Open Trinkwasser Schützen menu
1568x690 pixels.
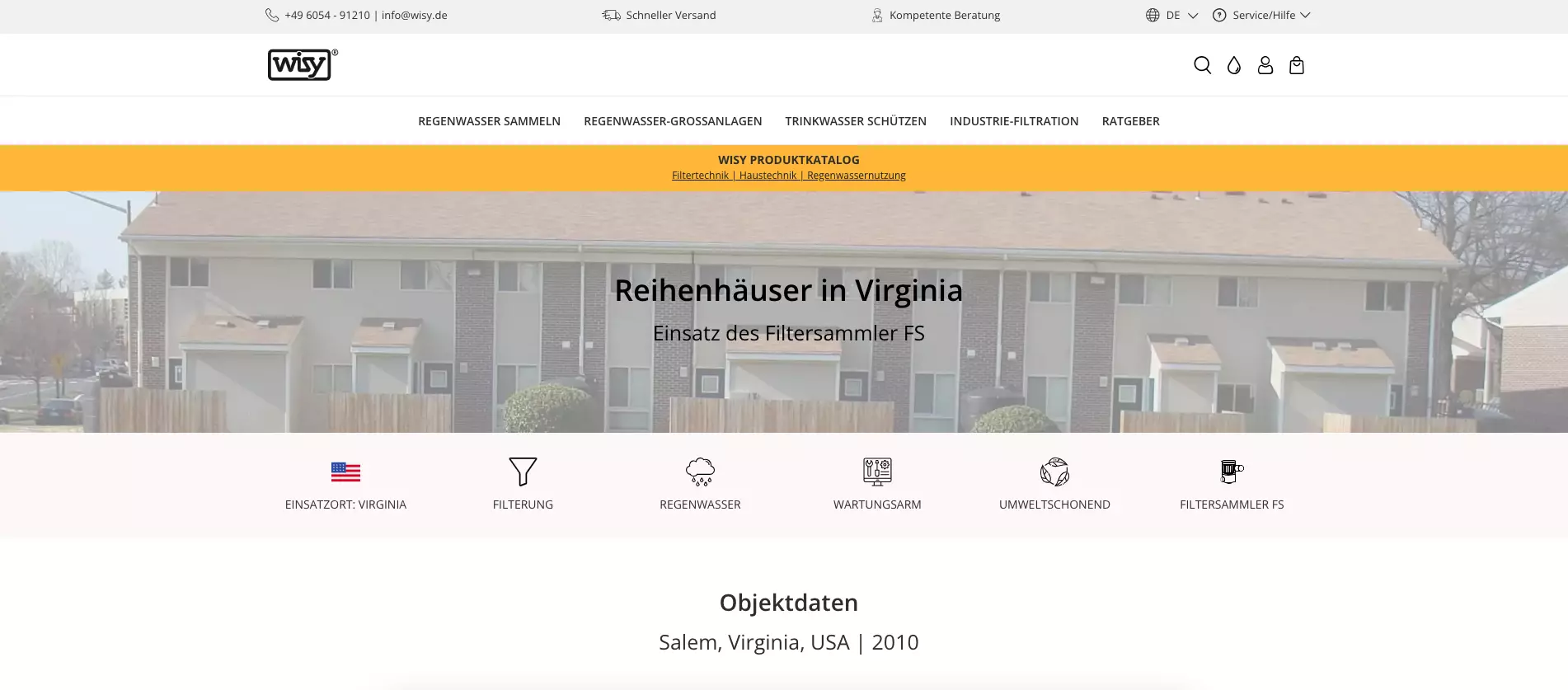click(x=856, y=121)
